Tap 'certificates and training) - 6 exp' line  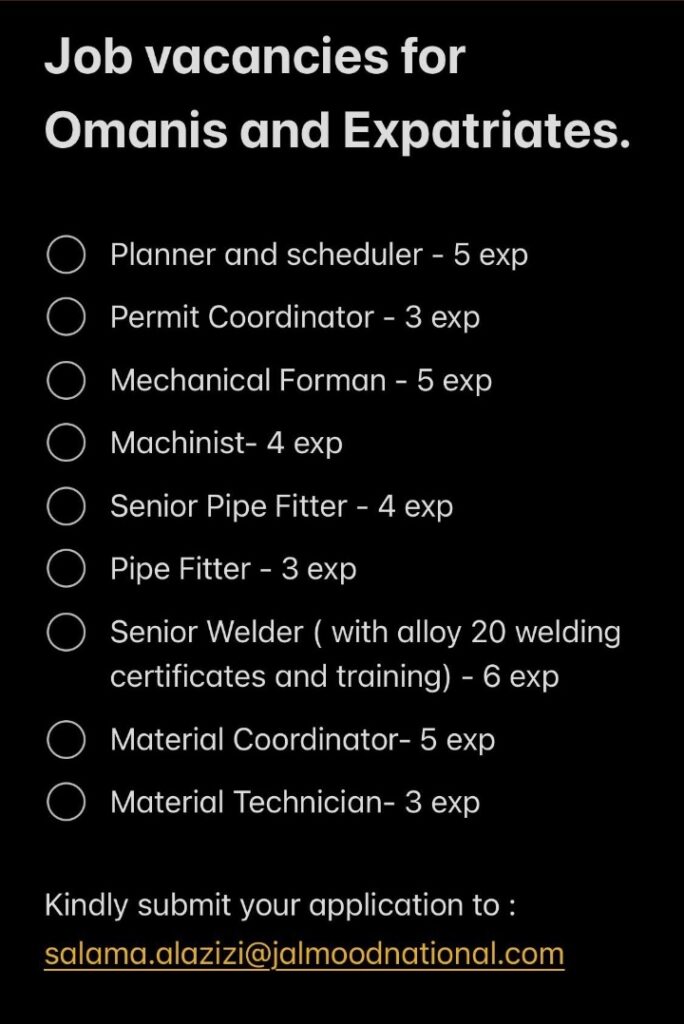[x=334, y=677]
